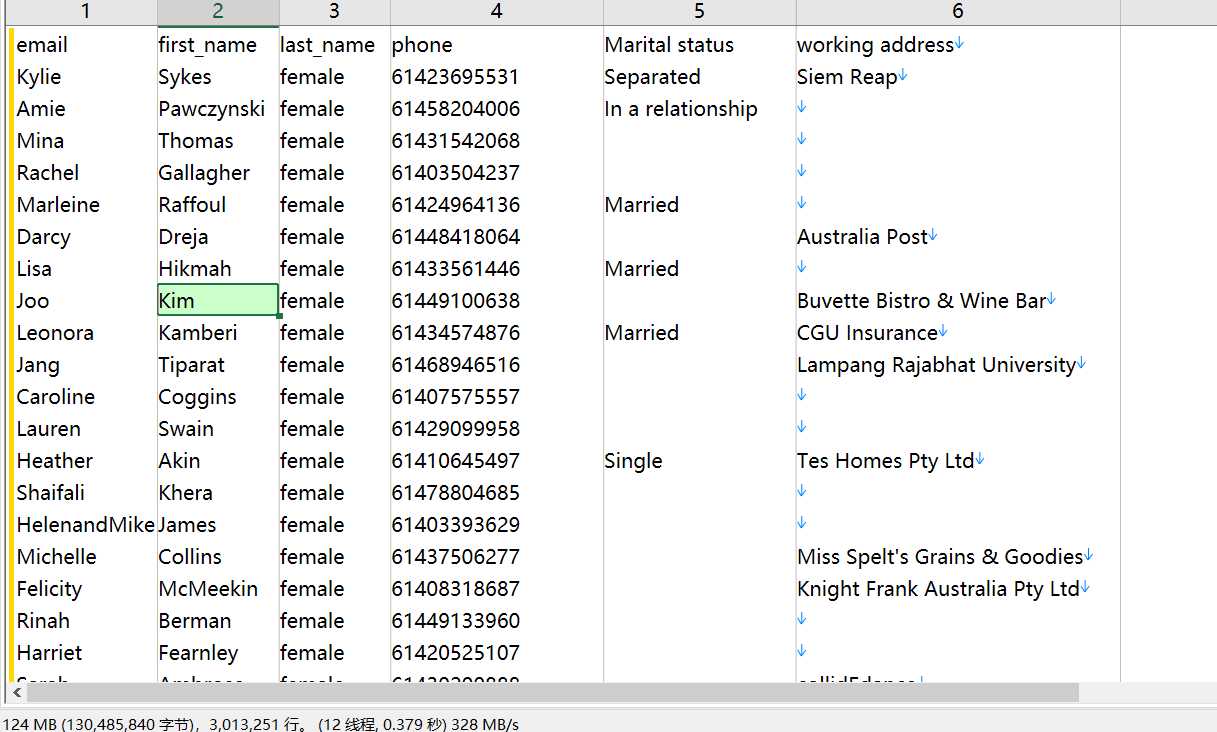Select 'Buvette Bistro & Wine Bar' cell
Image resolution: width=1217 pixels, height=732 pixels.
(958, 301)
